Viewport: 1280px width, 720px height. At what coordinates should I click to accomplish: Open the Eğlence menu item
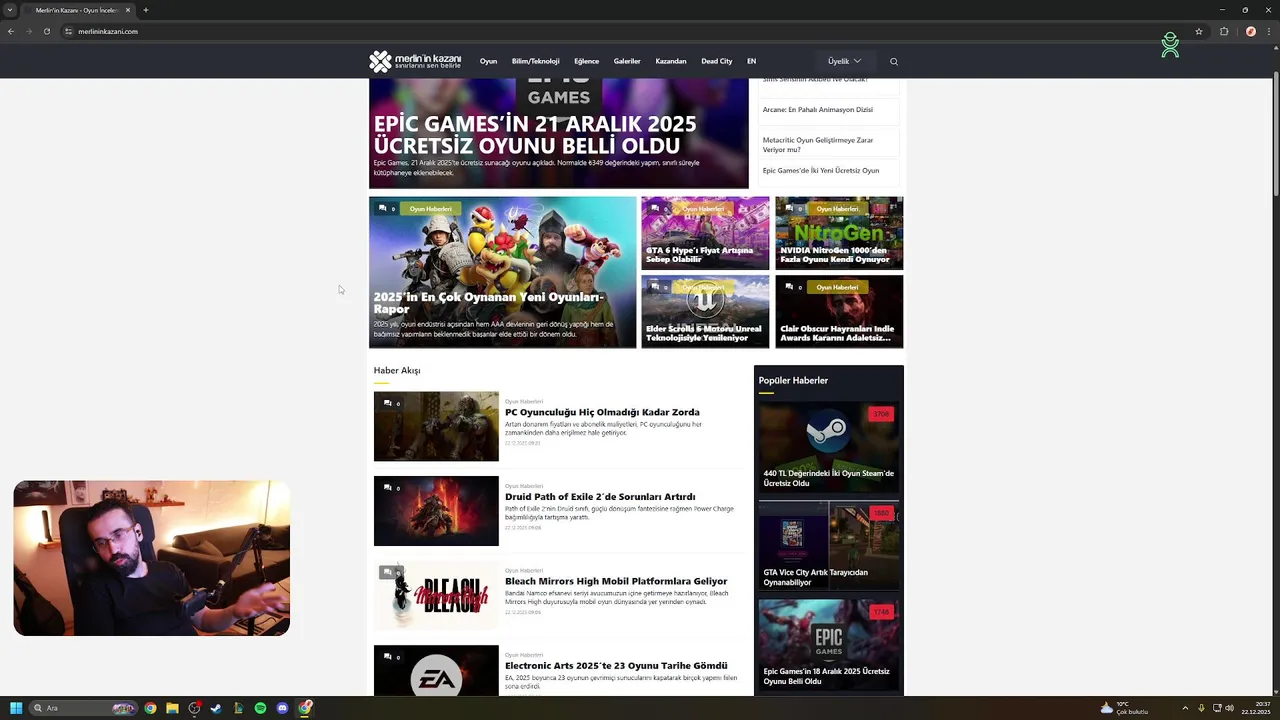pyautogui.click(x=587, y=61)
